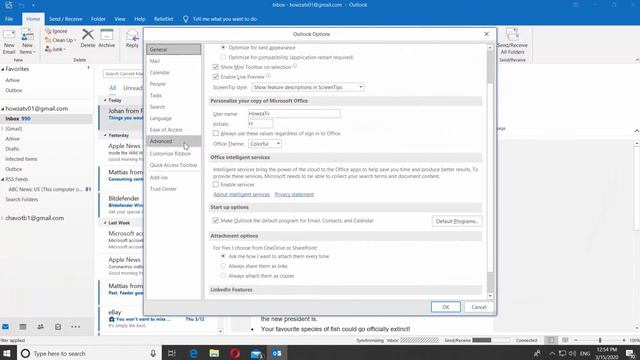Open the ScreenTip style dropdown
The height and width of the screenshot is (360, 640).
(x=308, y=87)
